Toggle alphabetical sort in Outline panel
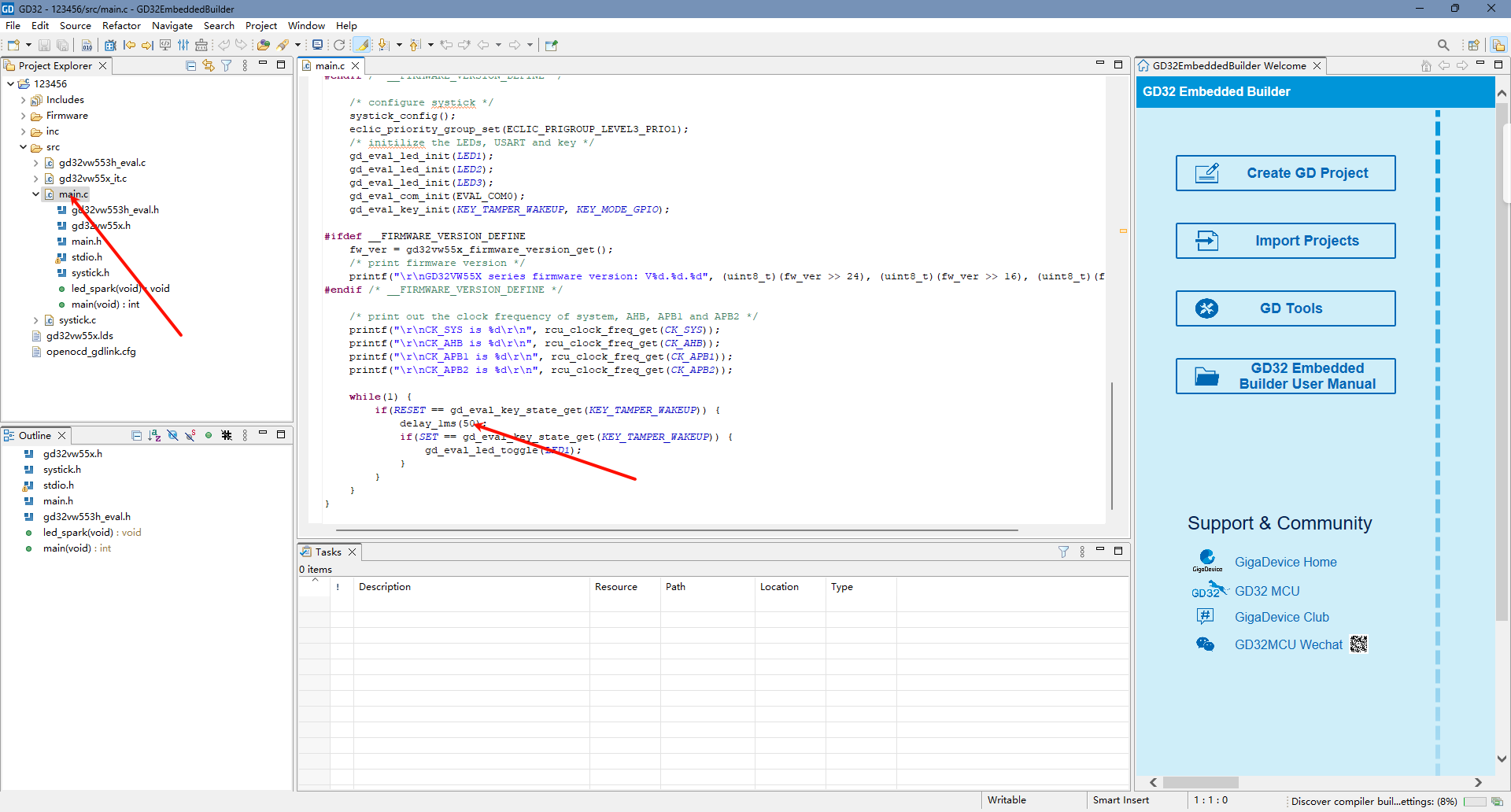 pyautogui.click(x=154, y=435)
